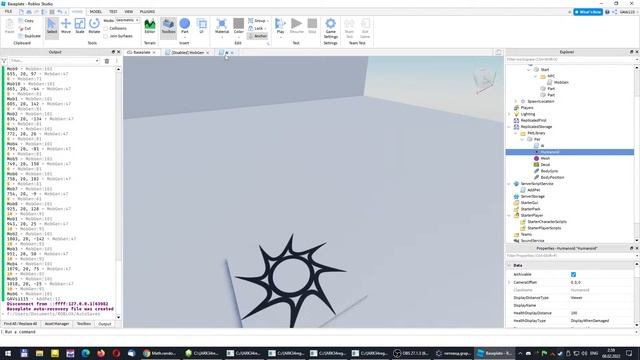
Task: Open Firefox from the taskbar
Action: pyautogui.click(x=101, y=353)
